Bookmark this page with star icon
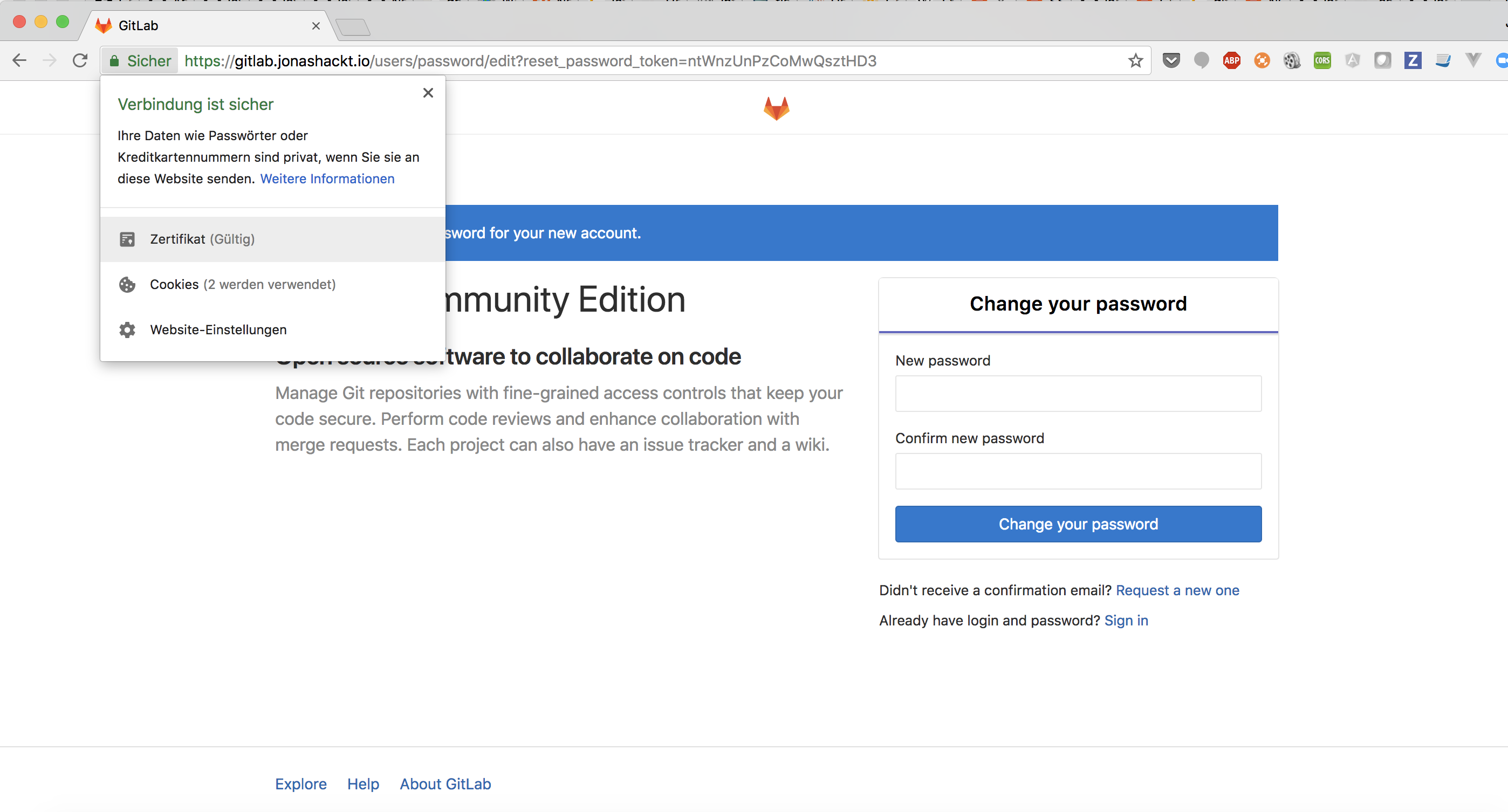 click(1135, 60)
